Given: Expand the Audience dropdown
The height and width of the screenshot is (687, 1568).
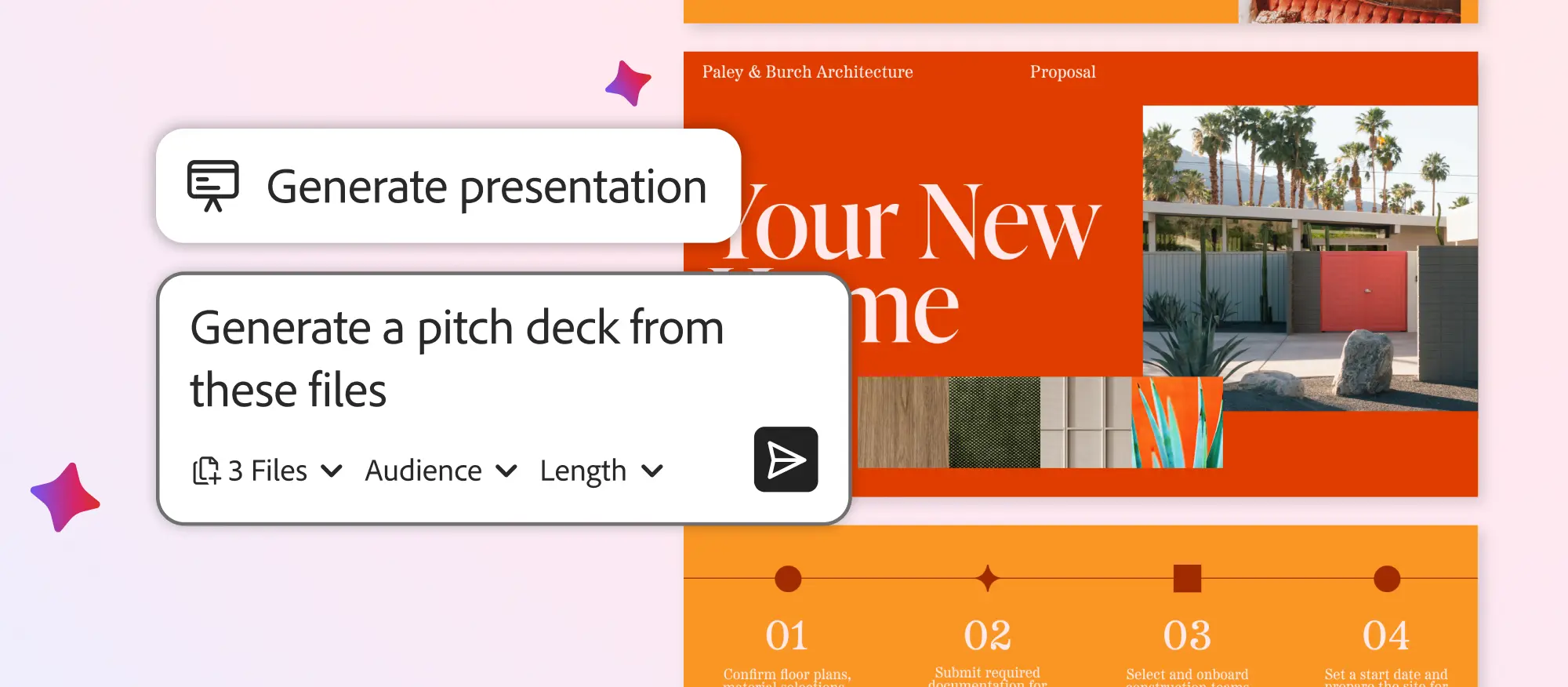Looking at the screenshot, I should click(441, 471).
